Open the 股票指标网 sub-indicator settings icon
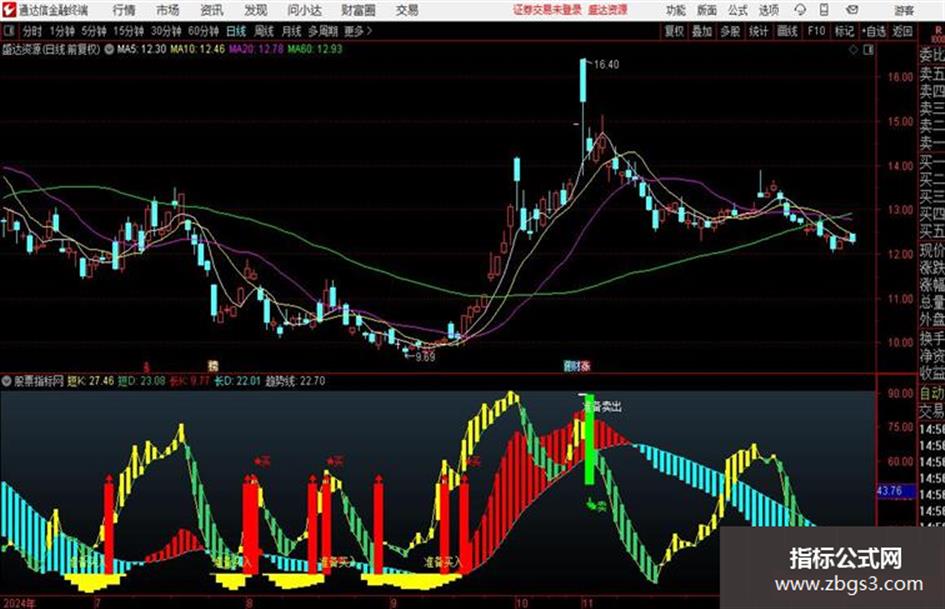945x609 pixels. (7, 381)
